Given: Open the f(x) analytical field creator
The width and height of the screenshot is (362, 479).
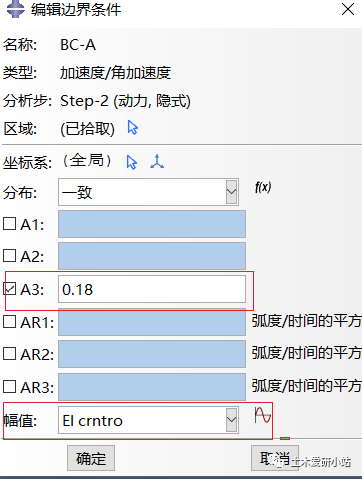Looking at the screenshot, I should tap(263, 187).
